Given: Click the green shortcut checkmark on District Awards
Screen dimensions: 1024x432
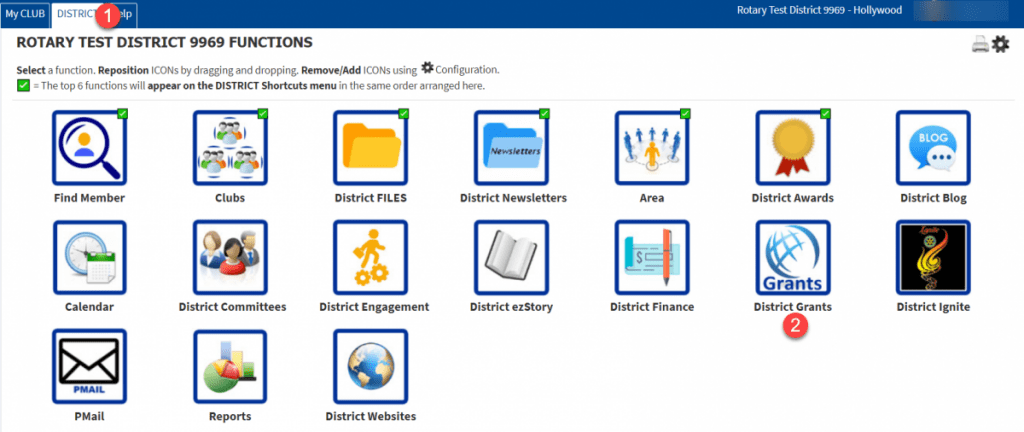Looking at the screenshot, I should 825,114.
